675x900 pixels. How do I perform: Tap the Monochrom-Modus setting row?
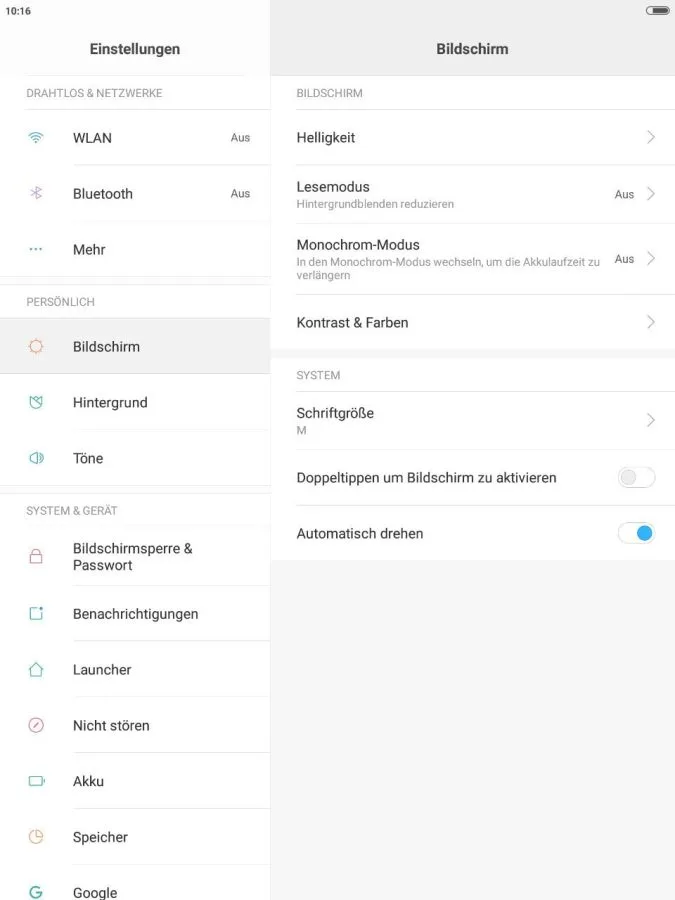point(472,259)
